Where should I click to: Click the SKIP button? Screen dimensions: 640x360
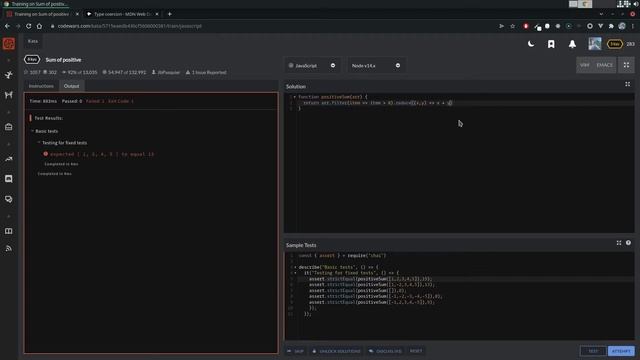(296, 351)
